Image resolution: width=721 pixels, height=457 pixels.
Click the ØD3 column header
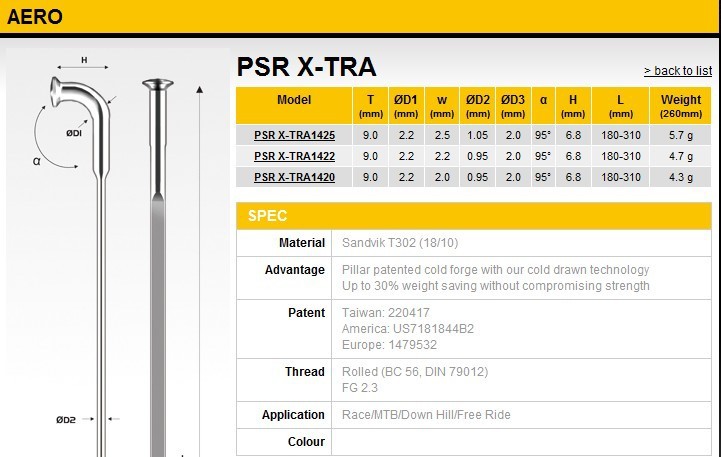(513, 105)
